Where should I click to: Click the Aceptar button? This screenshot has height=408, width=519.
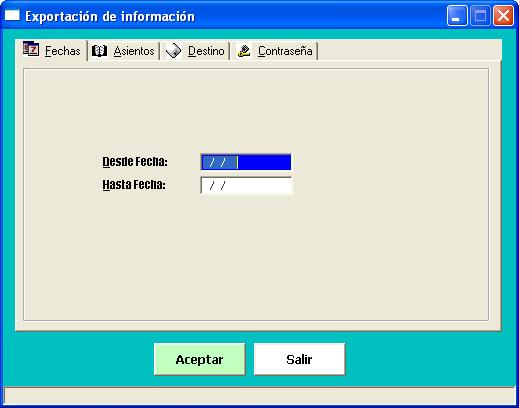(199, 359)
